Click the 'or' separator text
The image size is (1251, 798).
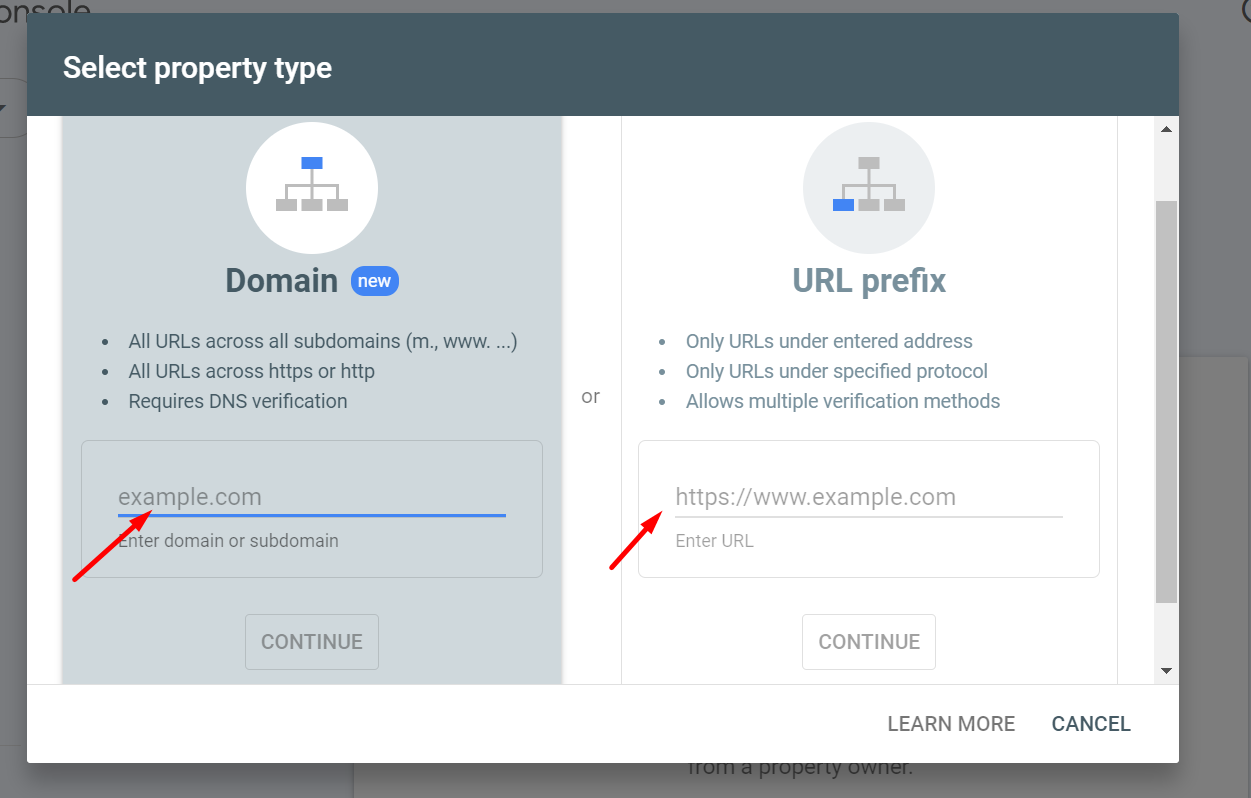(x=591, y=397)
